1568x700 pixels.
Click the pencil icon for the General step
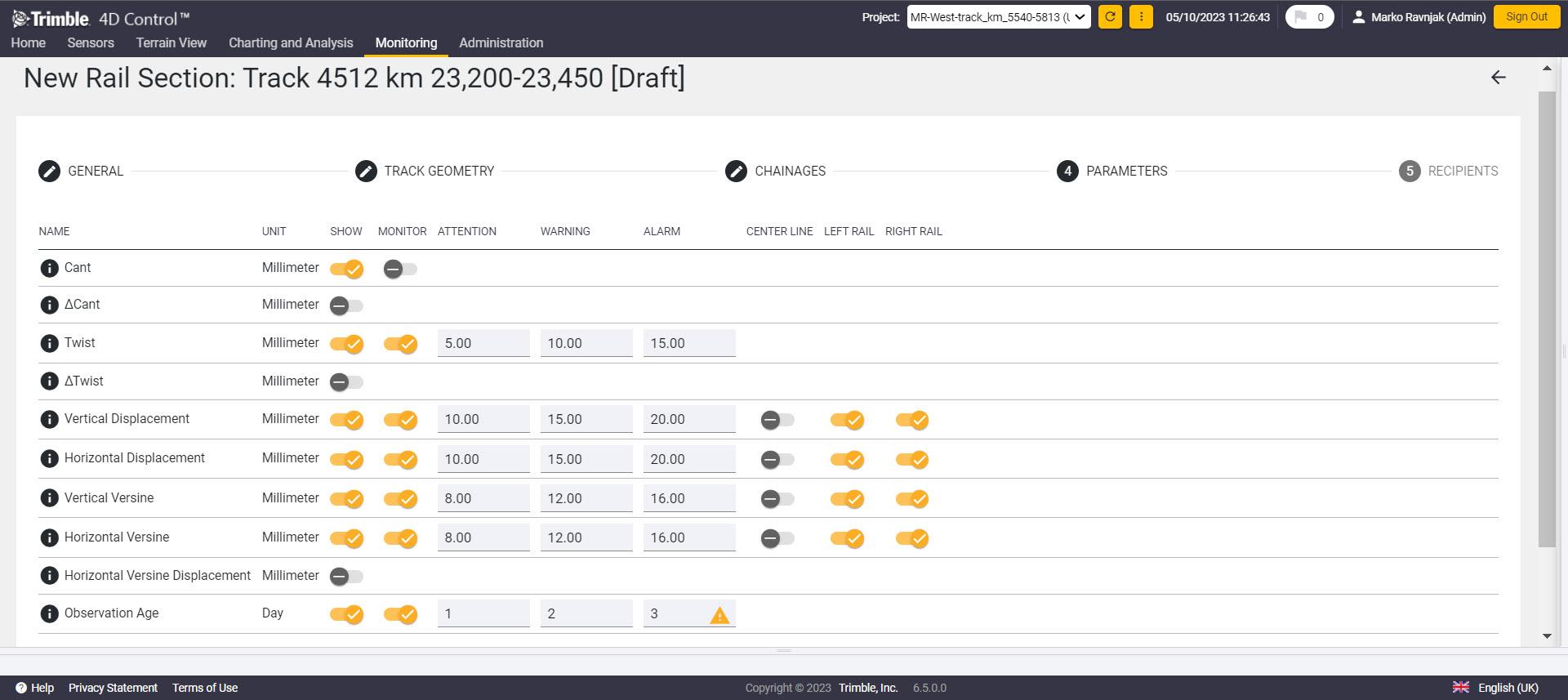pos(50,172)
